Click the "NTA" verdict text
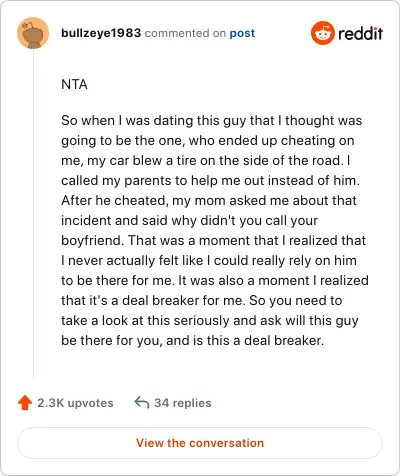 tap(74, 84)
